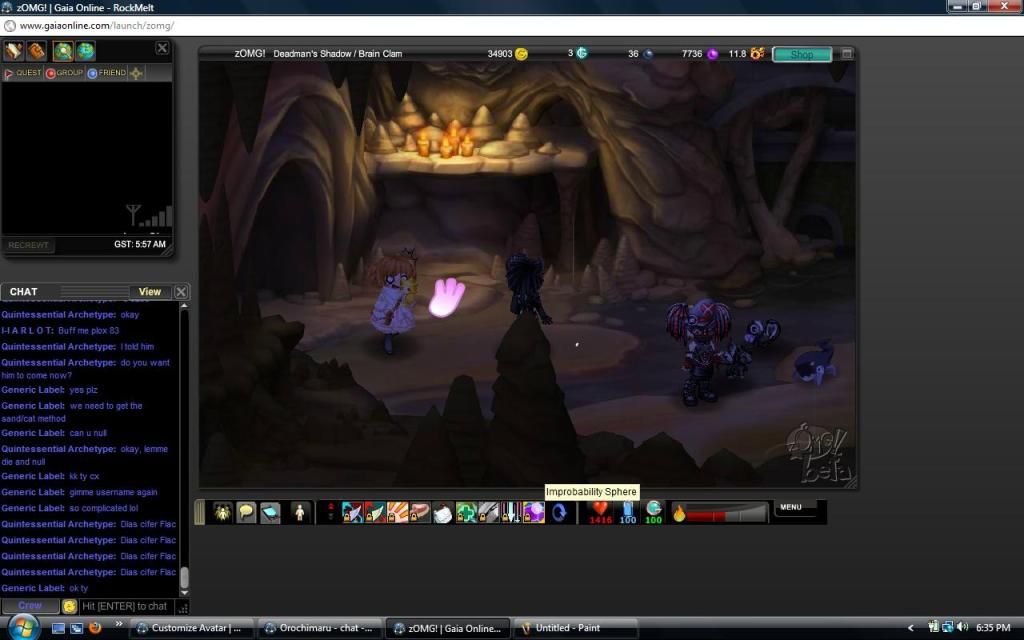The width and height of the screenshot is (1024, 640).
Task: Click the red rage meter bar
Action: (727, 514)
